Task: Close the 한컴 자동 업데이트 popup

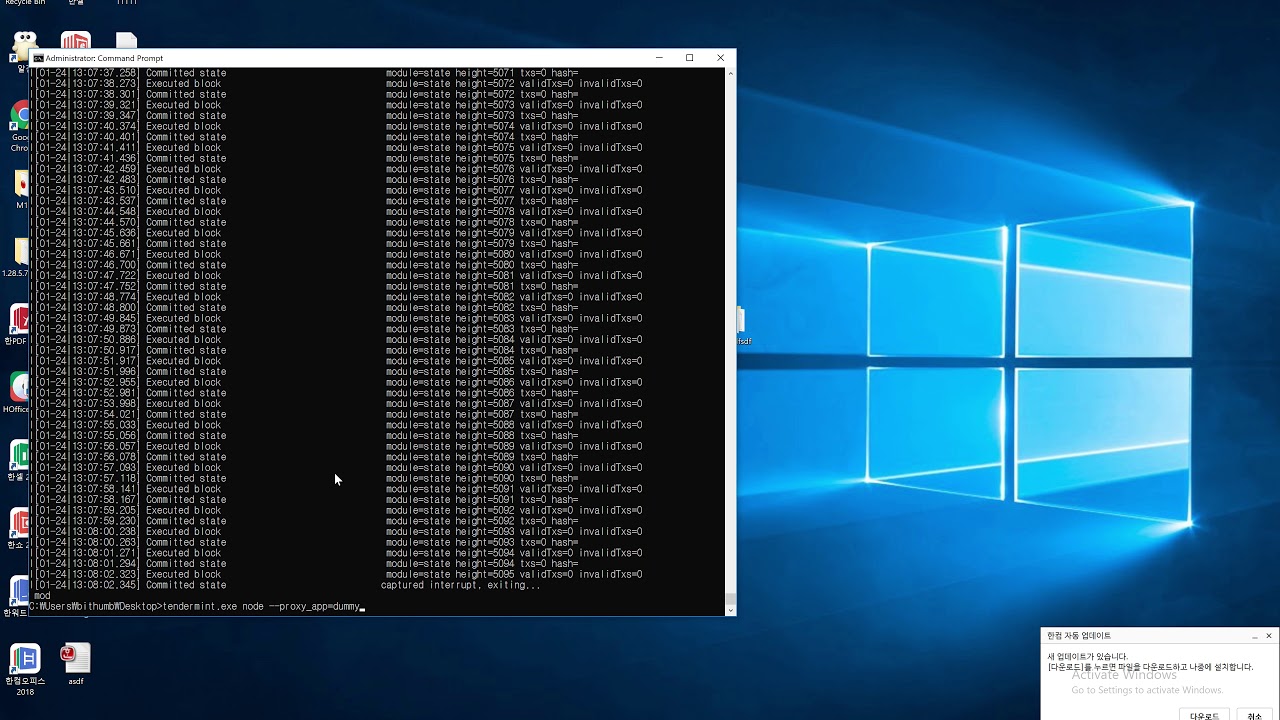Action: point(1269,636)
